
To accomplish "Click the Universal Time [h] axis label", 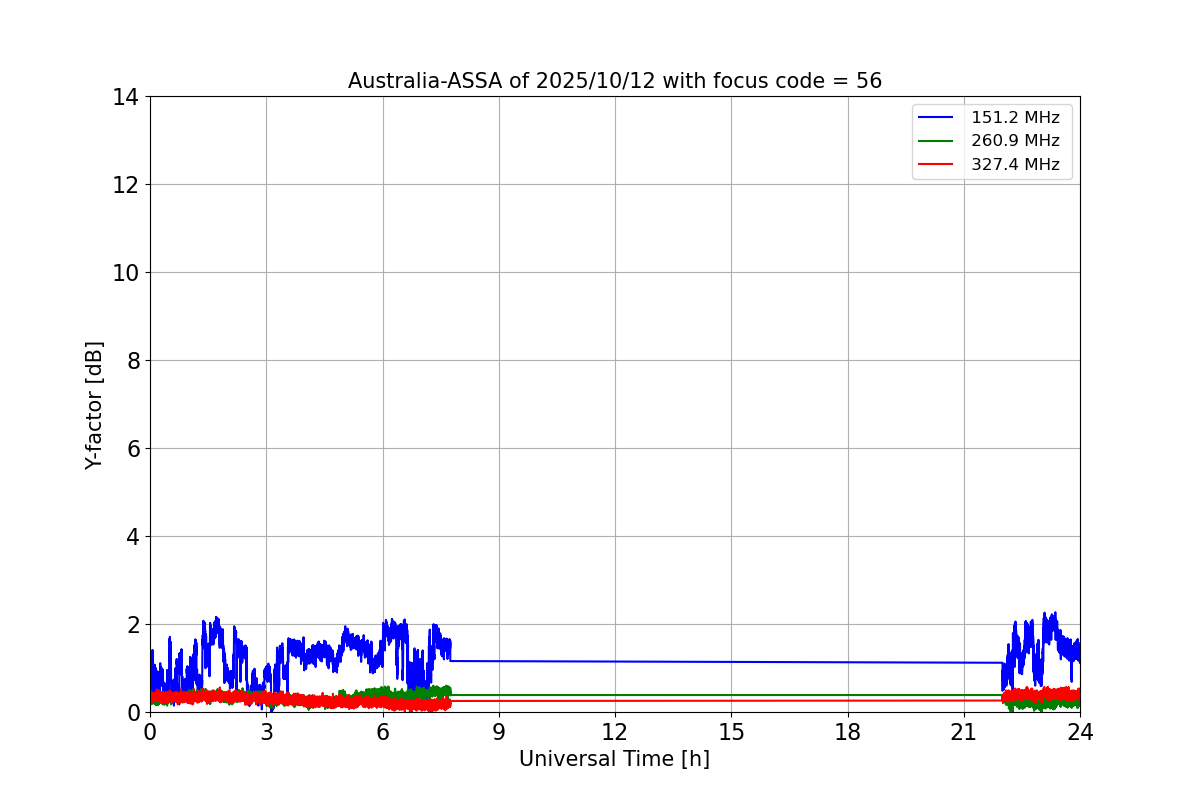I will pos(614,759).
